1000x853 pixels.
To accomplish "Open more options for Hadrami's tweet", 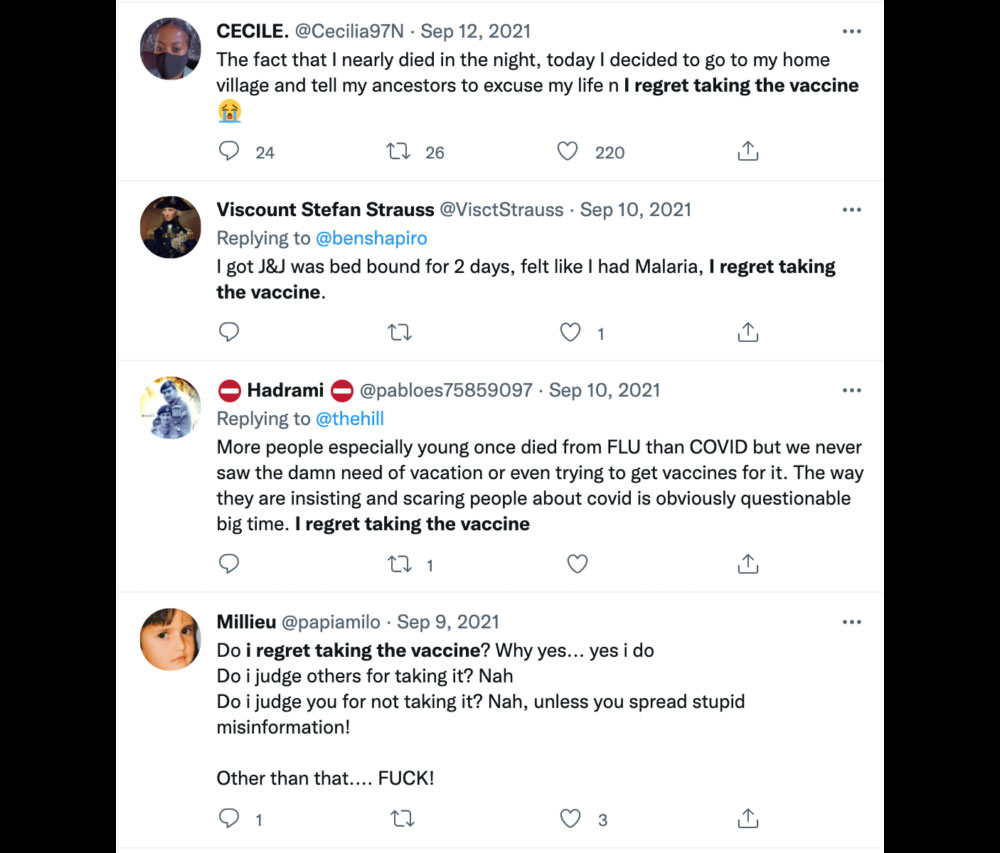I will (x=852, y=390).
